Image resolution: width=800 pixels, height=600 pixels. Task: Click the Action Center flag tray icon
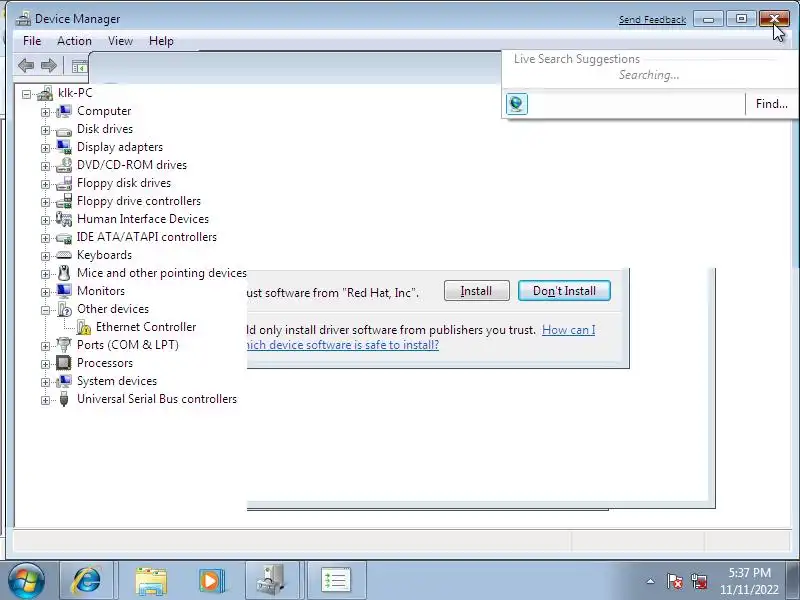(x=674, y=581)
